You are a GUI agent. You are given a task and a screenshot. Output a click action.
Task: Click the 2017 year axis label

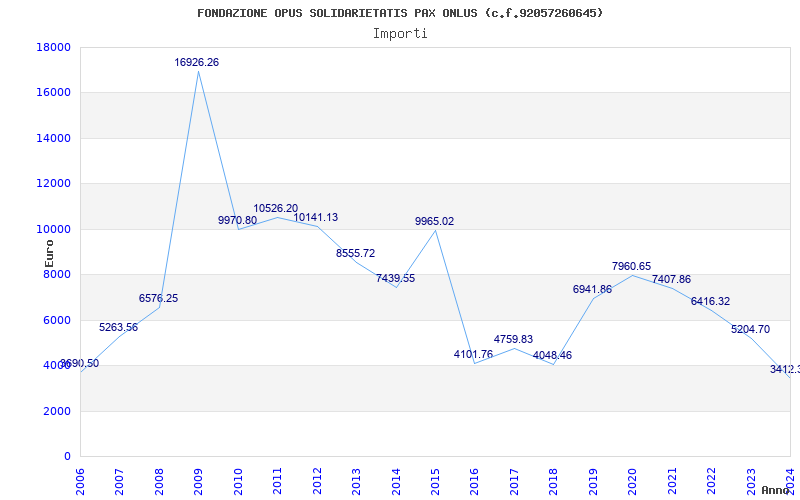click(514, 481)
